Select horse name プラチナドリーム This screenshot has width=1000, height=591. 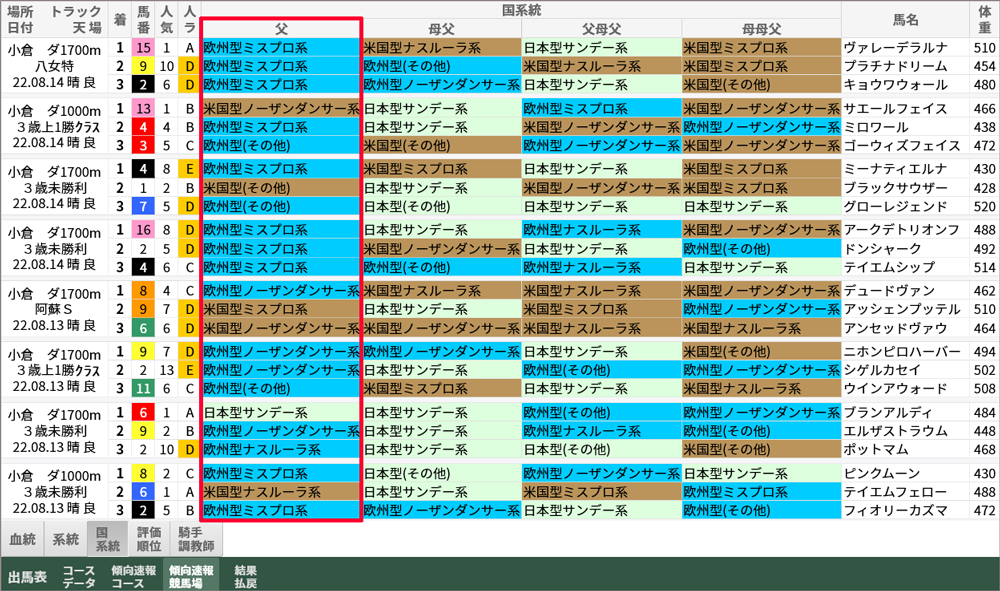click(895, 66)
